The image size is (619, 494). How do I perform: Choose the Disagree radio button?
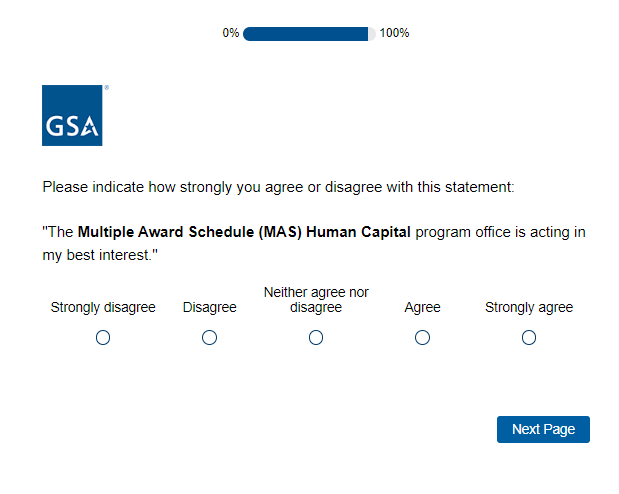click(209, 338)
